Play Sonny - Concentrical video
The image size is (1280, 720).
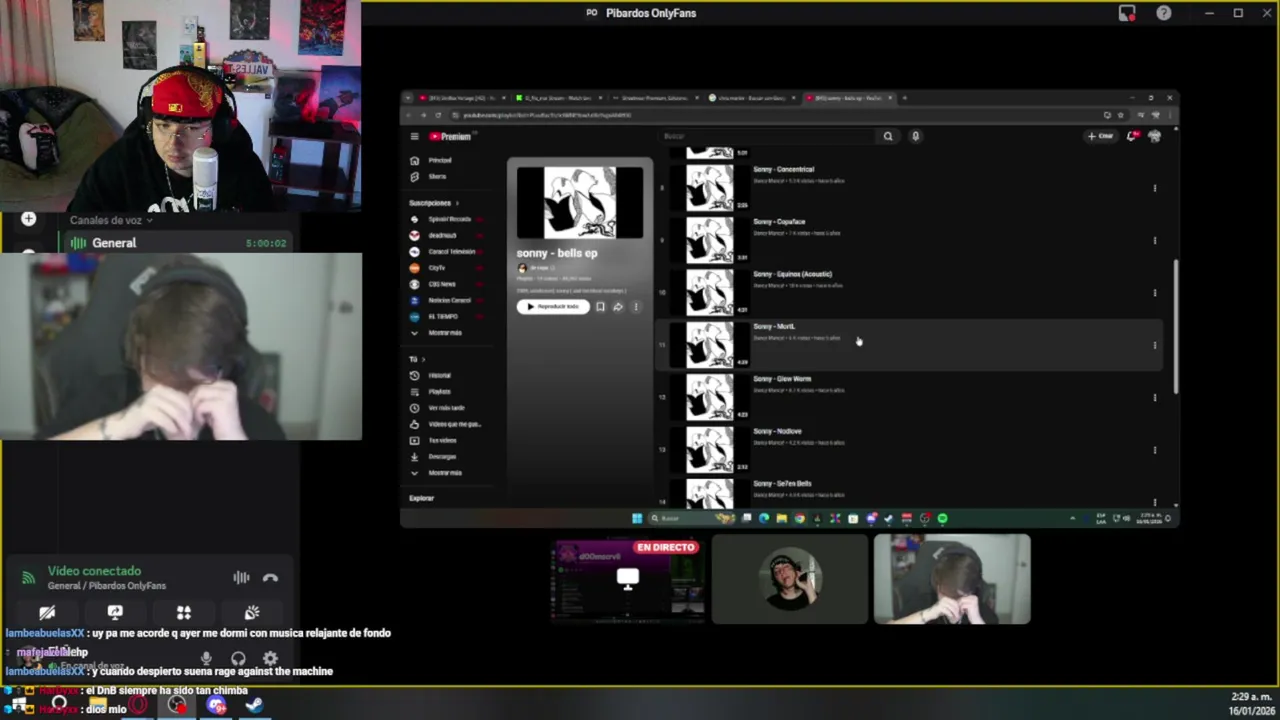[783, 169]
